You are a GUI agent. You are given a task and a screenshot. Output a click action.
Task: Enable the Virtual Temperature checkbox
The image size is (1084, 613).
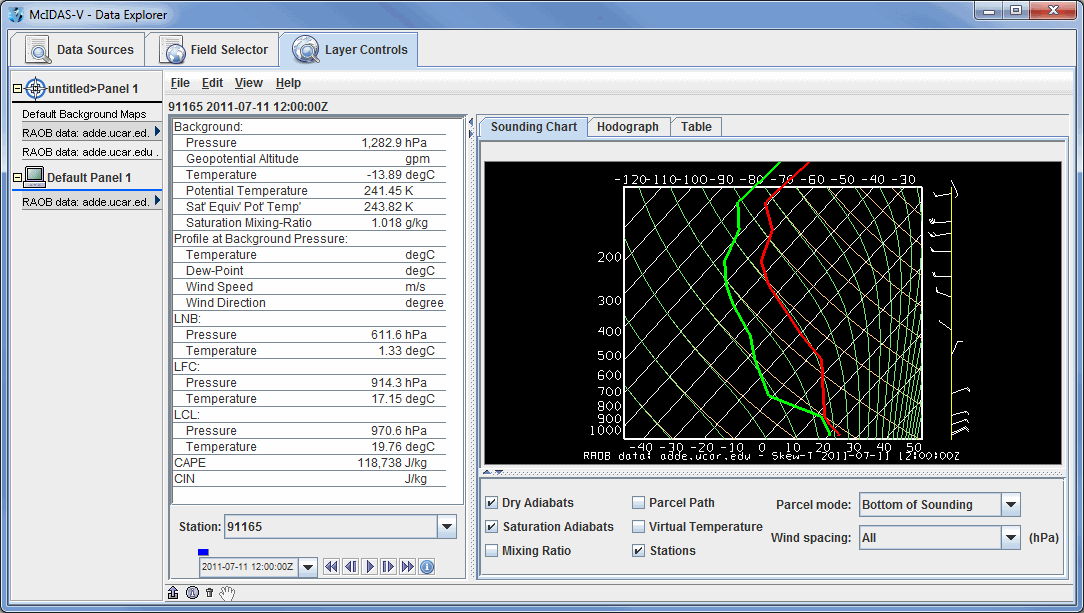pos(638,527)
